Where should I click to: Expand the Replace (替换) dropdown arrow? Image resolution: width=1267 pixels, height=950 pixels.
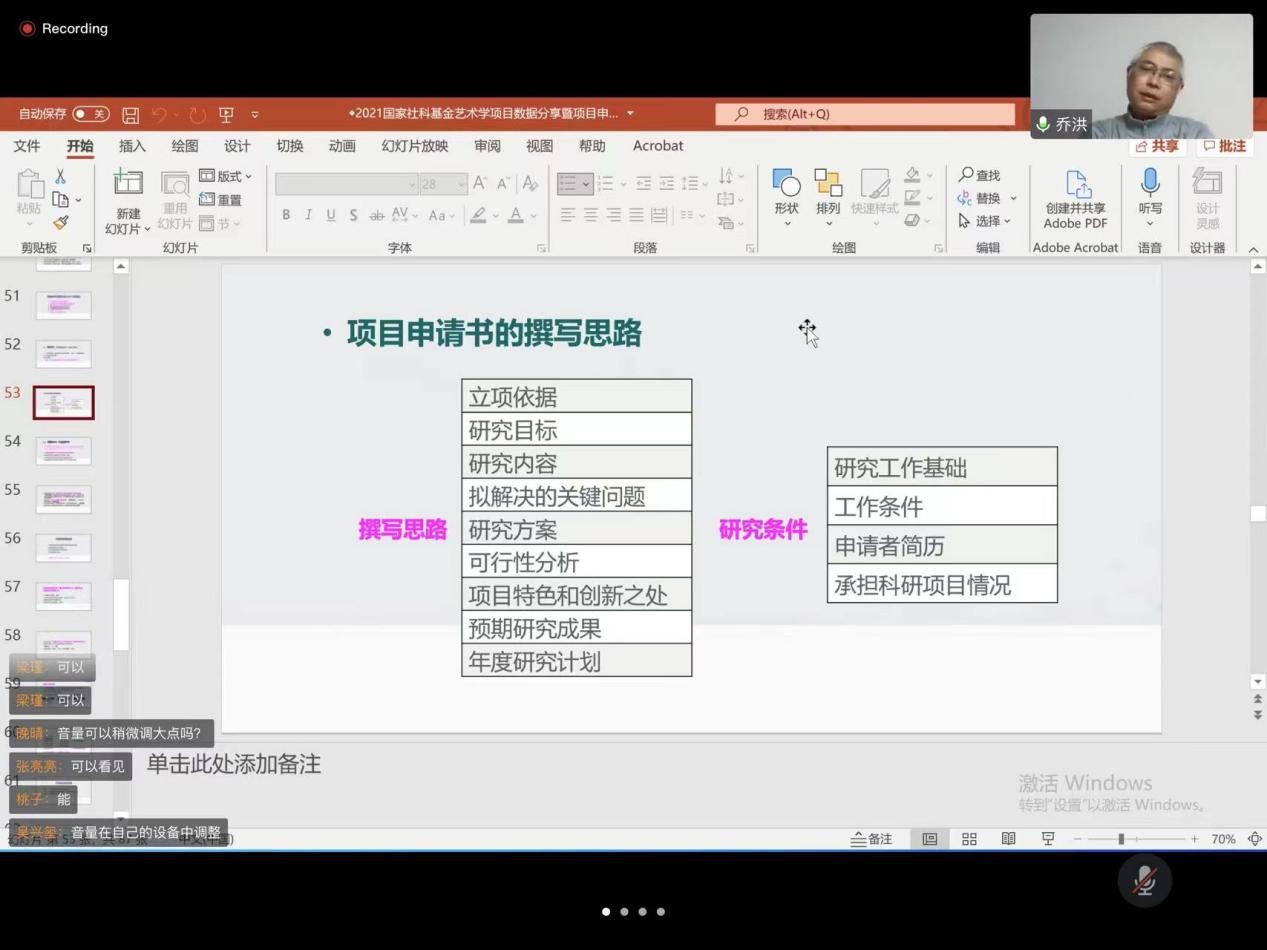pos(1013,198)
